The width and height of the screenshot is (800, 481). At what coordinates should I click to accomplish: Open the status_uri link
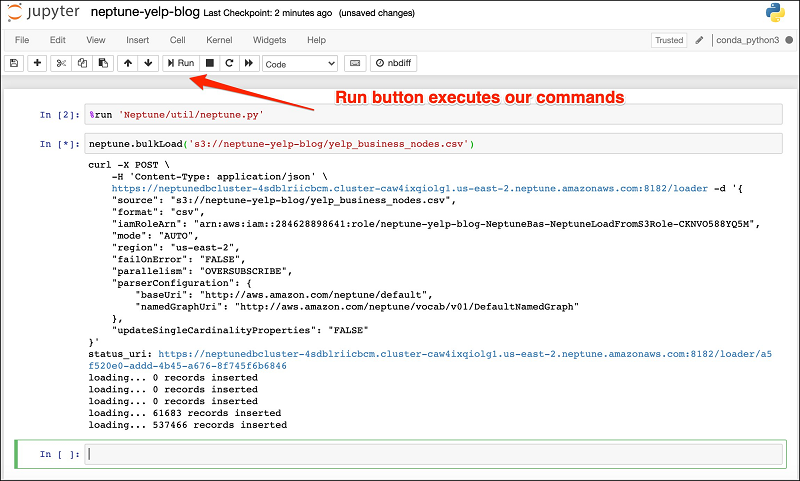point(430,360)
